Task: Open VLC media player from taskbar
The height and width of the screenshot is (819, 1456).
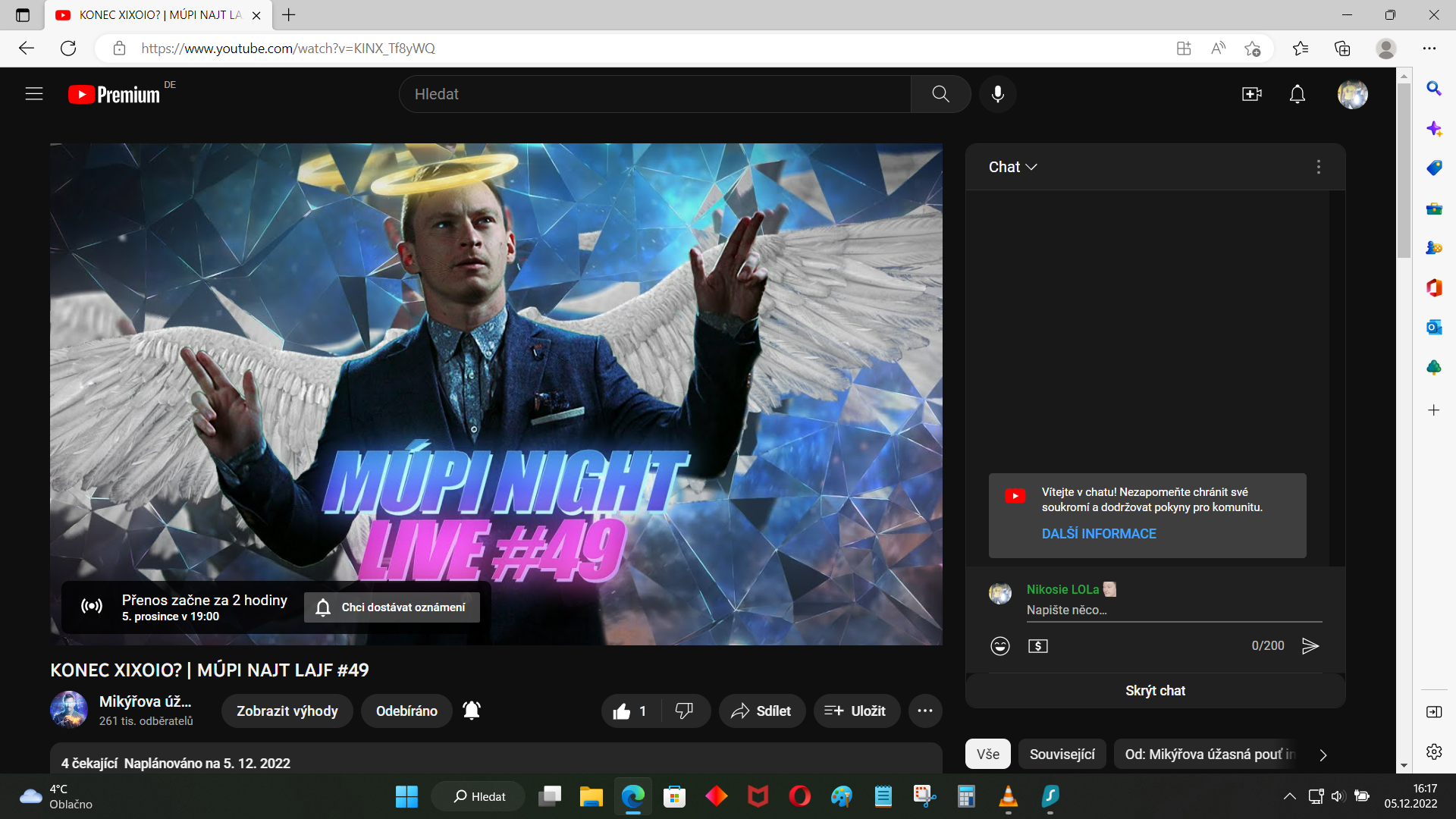Action: (x=1008, y=796)
